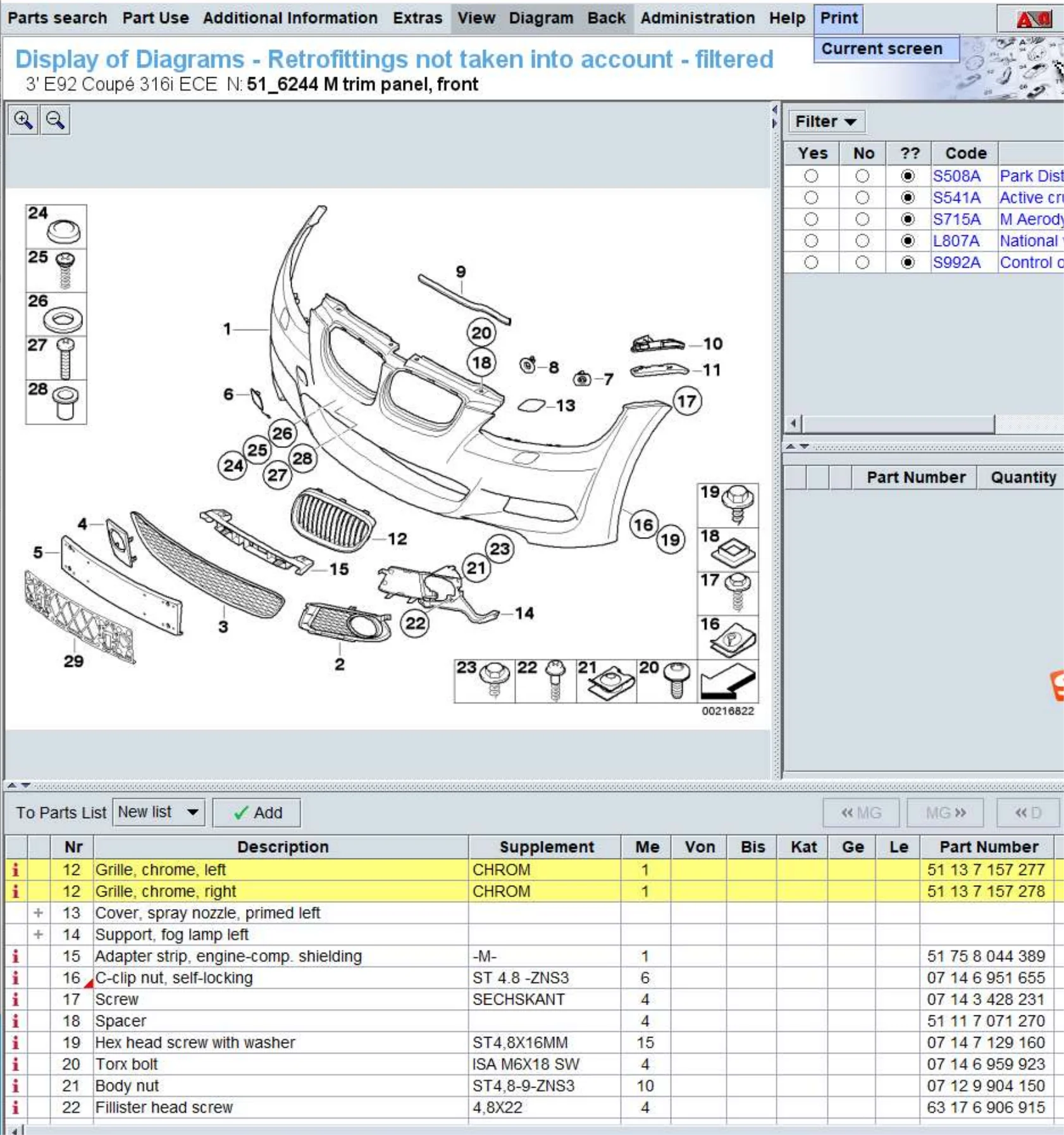Collapse diagram pane with splitter arrows

point(775,116)
